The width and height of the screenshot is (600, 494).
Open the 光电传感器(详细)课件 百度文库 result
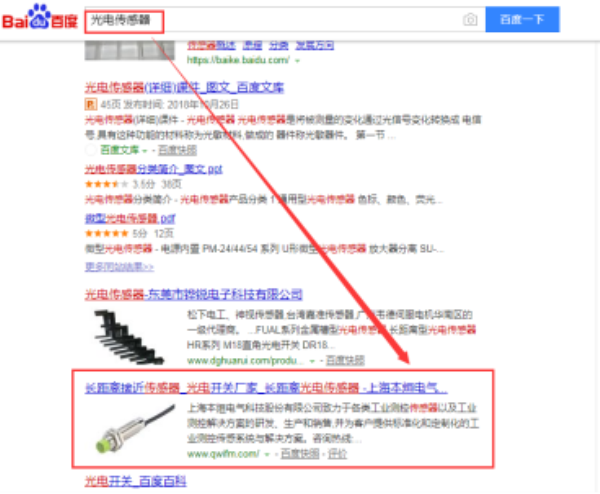(184, 88)
